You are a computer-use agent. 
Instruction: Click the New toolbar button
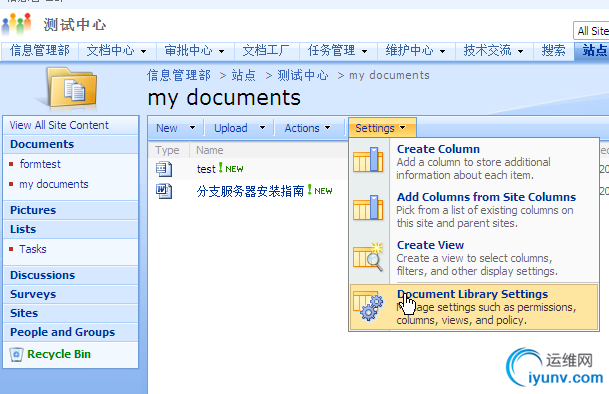167,128
